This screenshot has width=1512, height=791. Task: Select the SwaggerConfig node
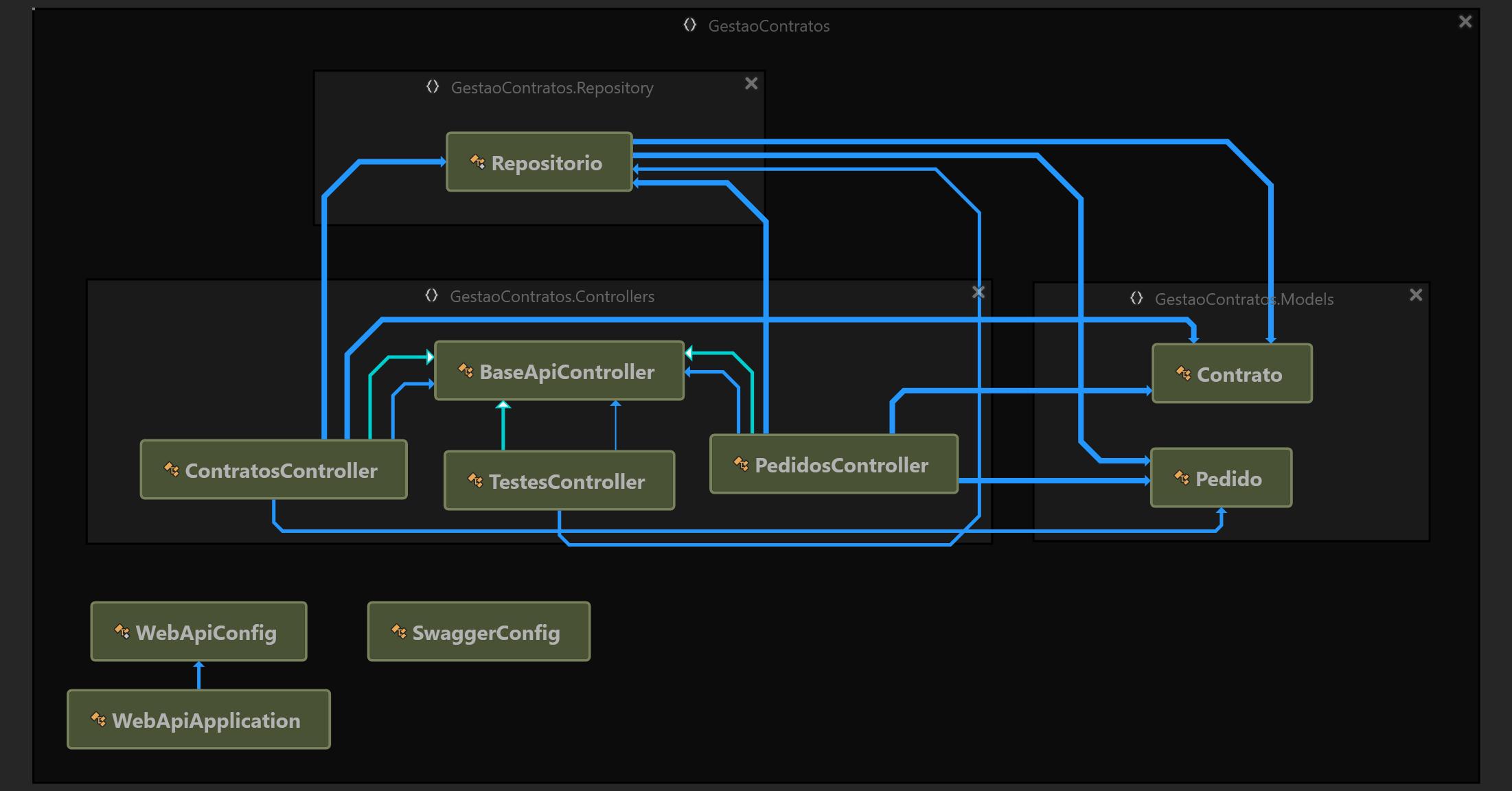click(x=479, y=632)
